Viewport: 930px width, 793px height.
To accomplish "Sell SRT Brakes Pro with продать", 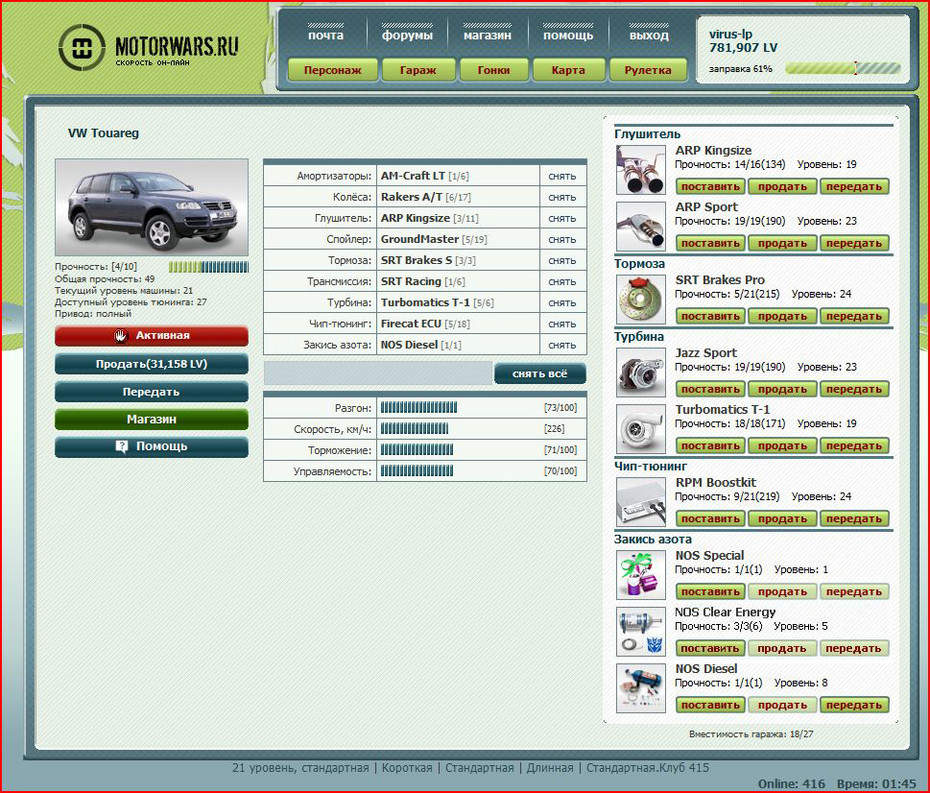I will [782, 316].
